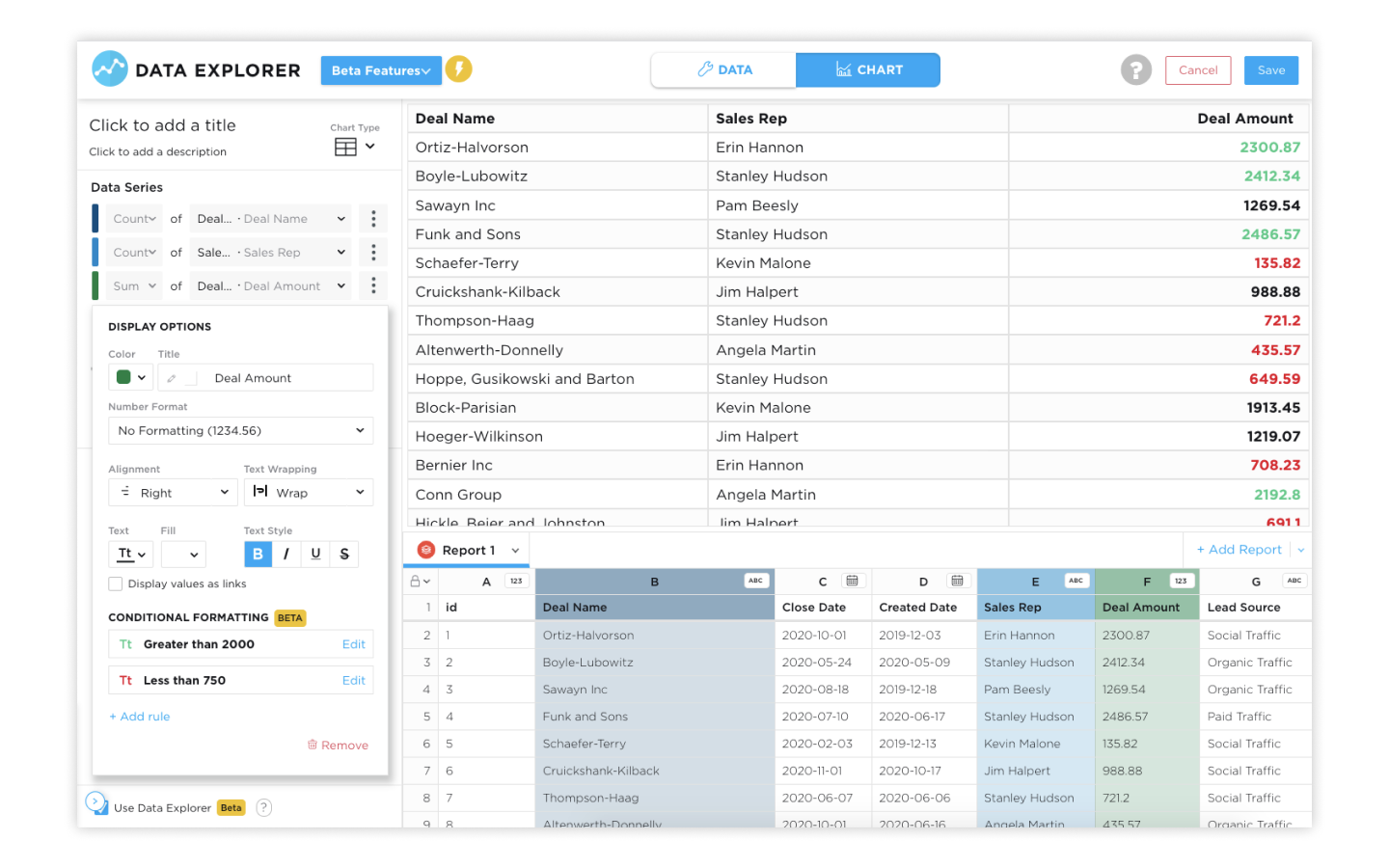
Task: Expand the Alignment Right dropdown
Action: [x=173, y=493]
